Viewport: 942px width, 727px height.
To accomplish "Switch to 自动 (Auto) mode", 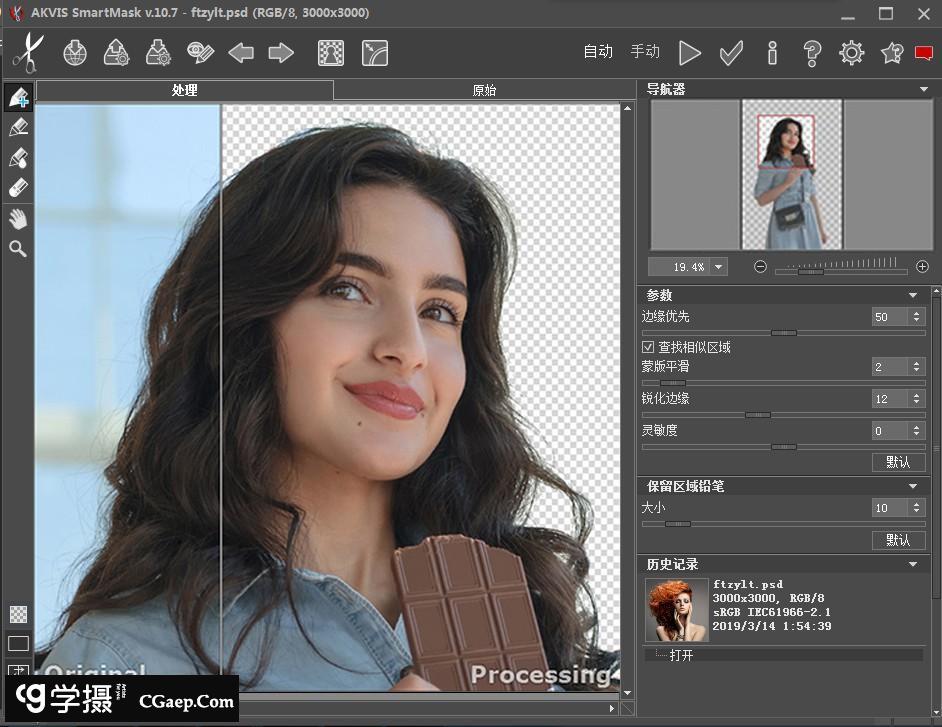I will click(x=598, y=52).
